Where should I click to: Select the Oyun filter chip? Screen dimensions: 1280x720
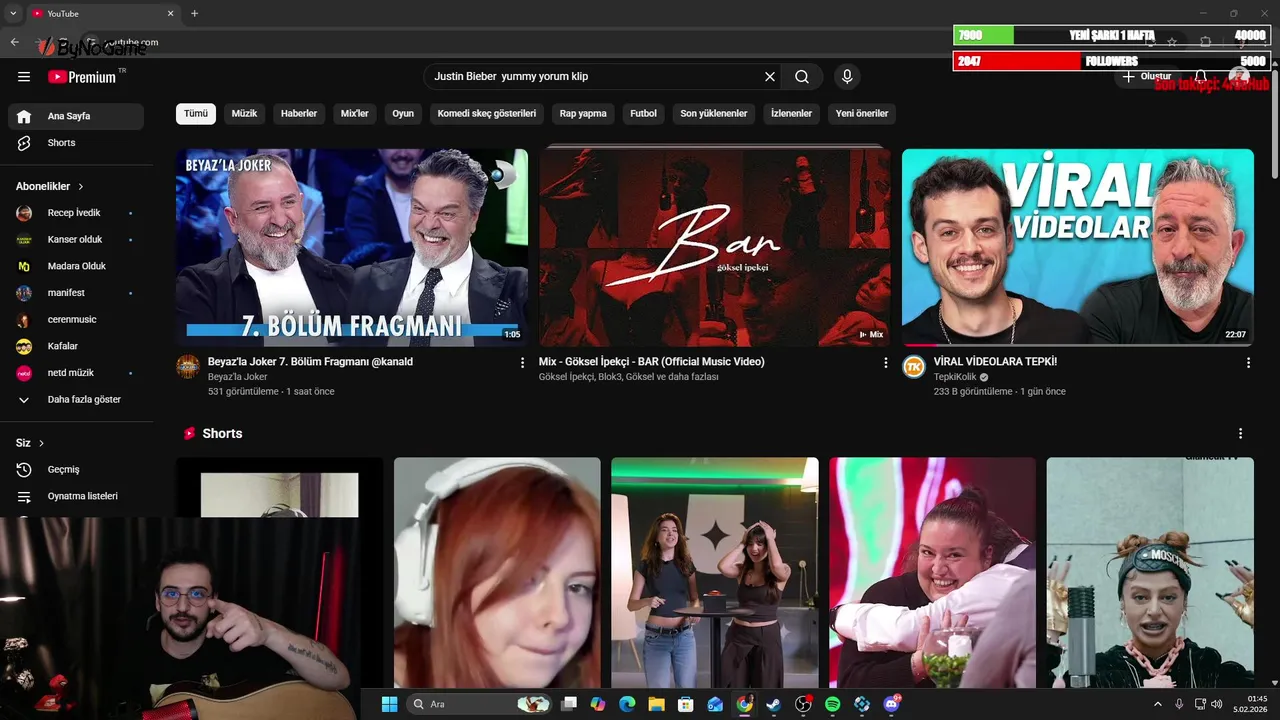403,114
